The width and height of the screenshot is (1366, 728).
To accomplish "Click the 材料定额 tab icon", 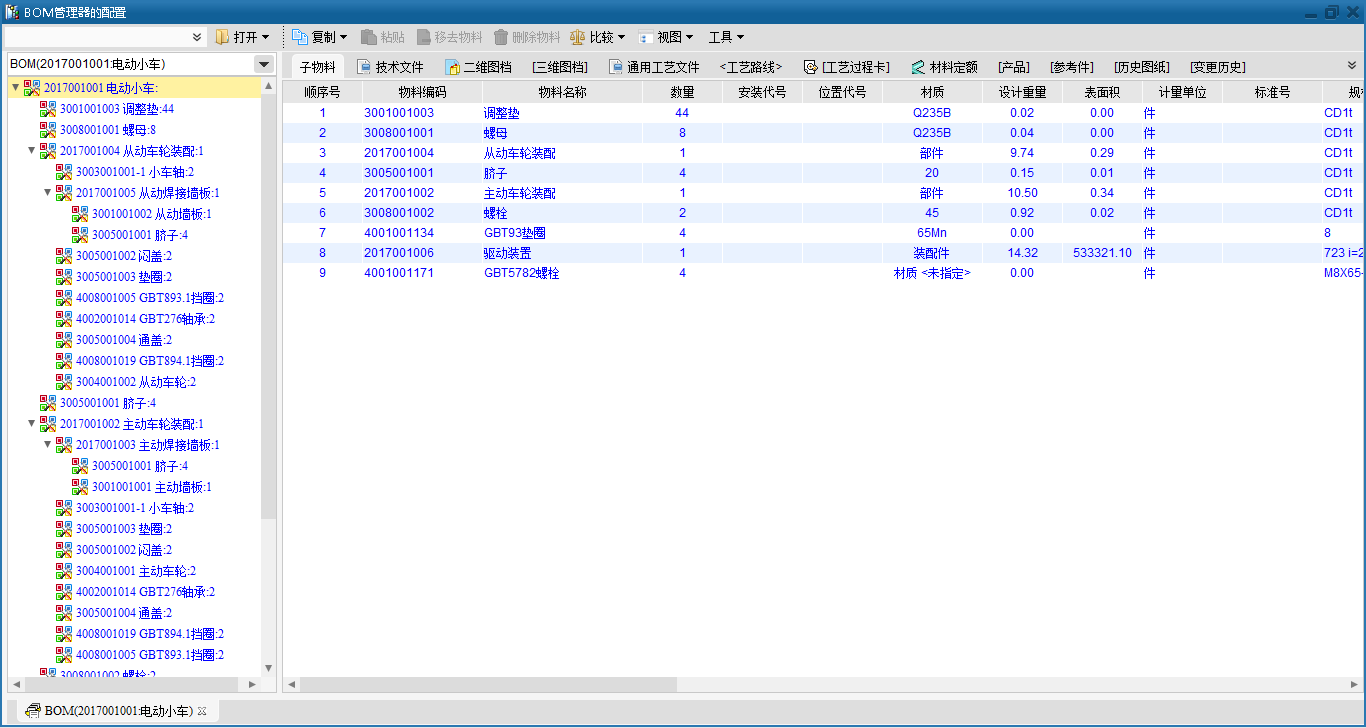I will 918,67.
